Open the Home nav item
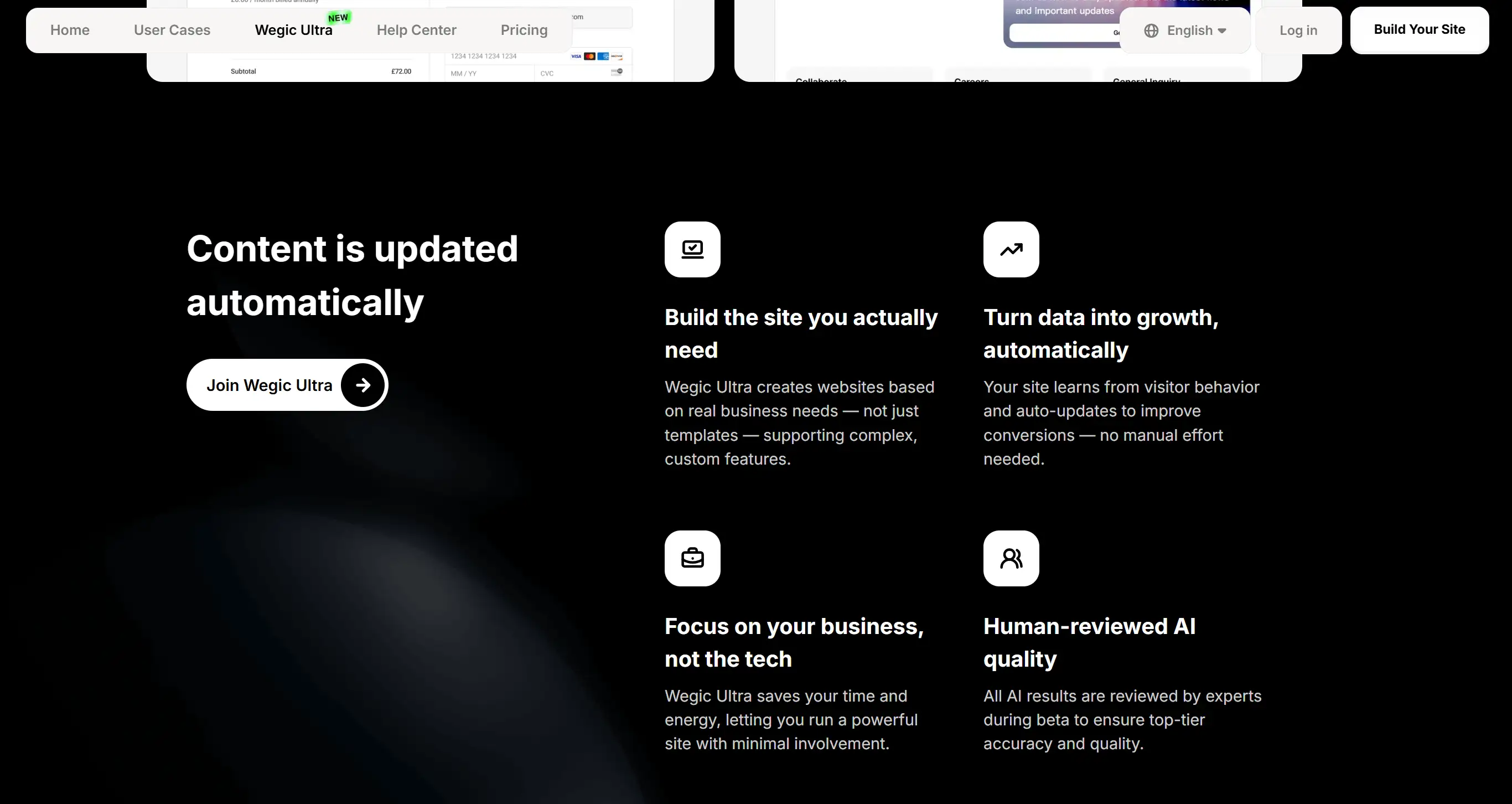This screenshot has width=1512, height=804. click(70, 30)
